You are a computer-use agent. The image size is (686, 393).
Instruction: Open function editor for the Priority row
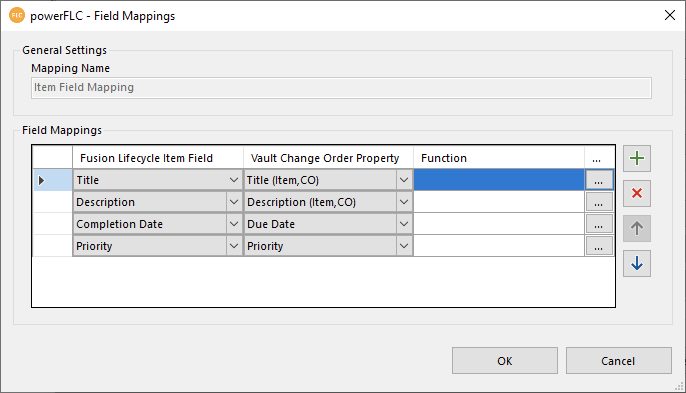(x=598, y=246)
